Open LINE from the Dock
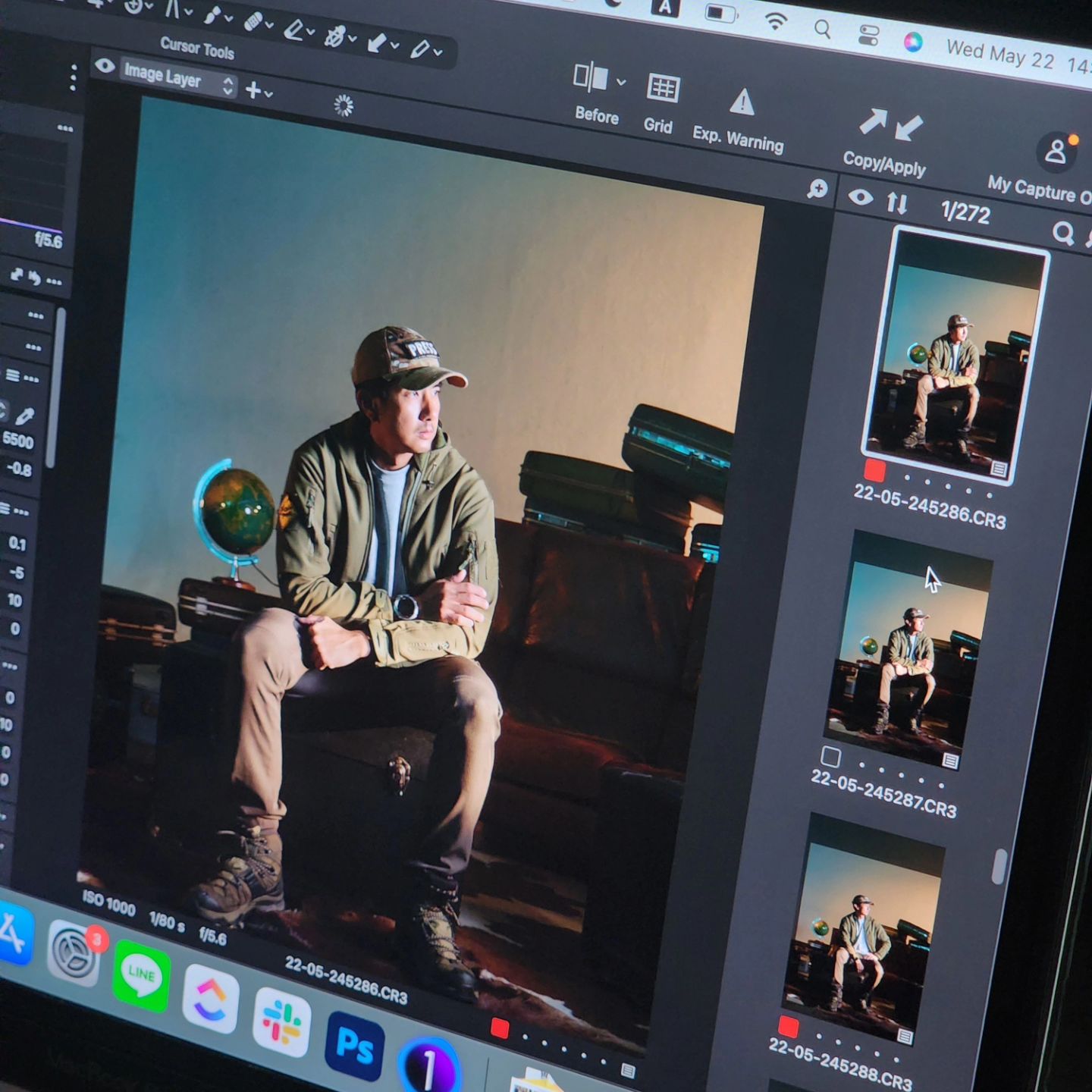 [x=141, y=974]
